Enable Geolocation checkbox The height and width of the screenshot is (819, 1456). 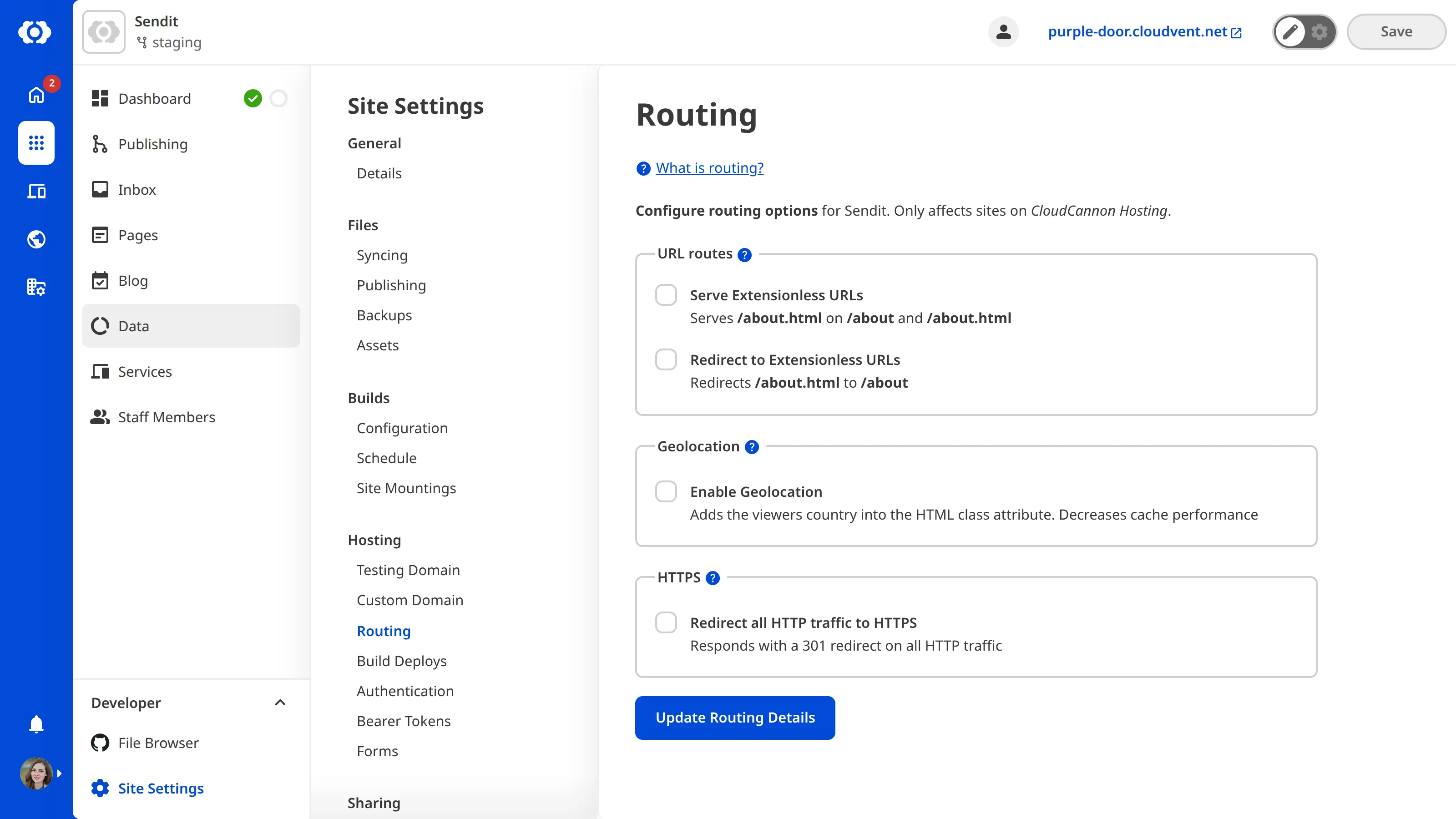[x=667, y=491]
